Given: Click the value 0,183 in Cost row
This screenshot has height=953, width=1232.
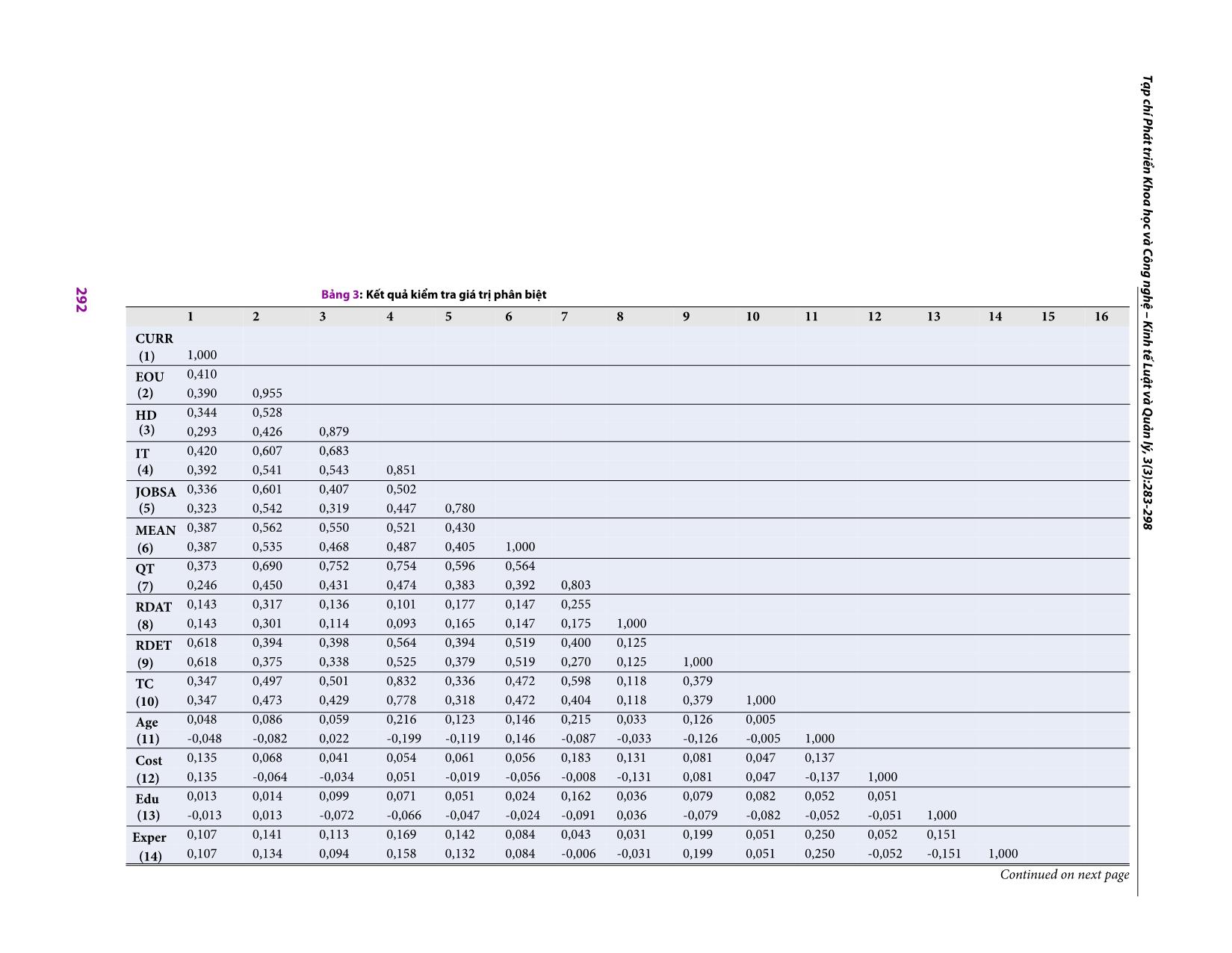Looking at the screenshot, I should [x=576, y=758].
